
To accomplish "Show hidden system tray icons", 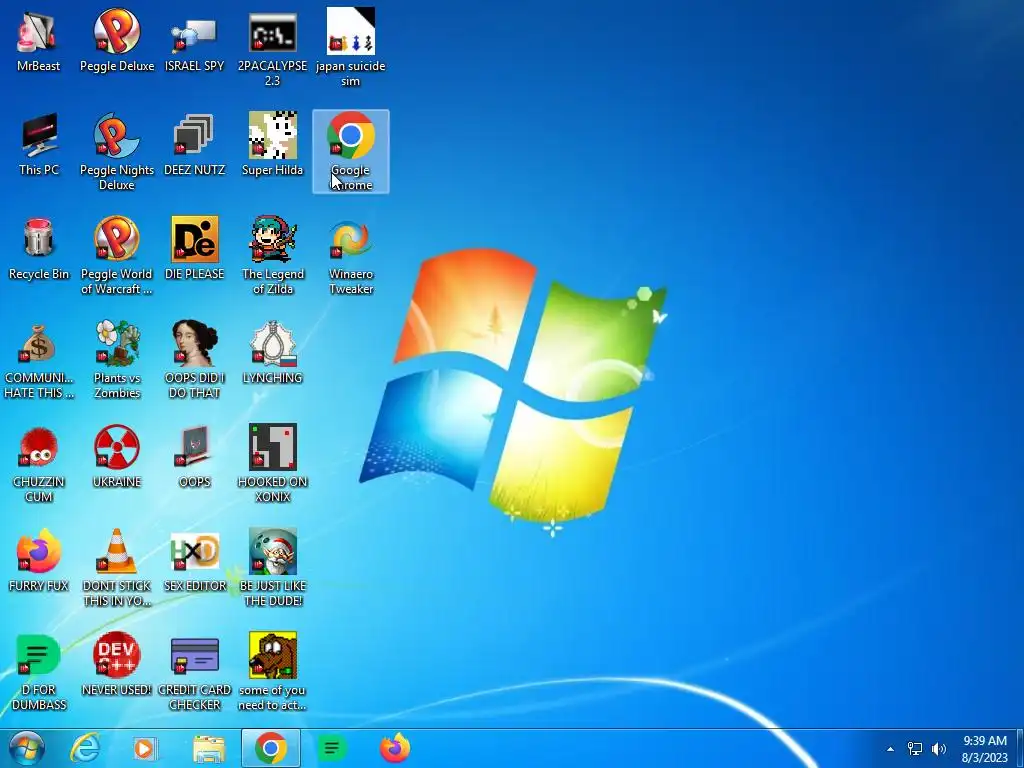I will [890, 749].
